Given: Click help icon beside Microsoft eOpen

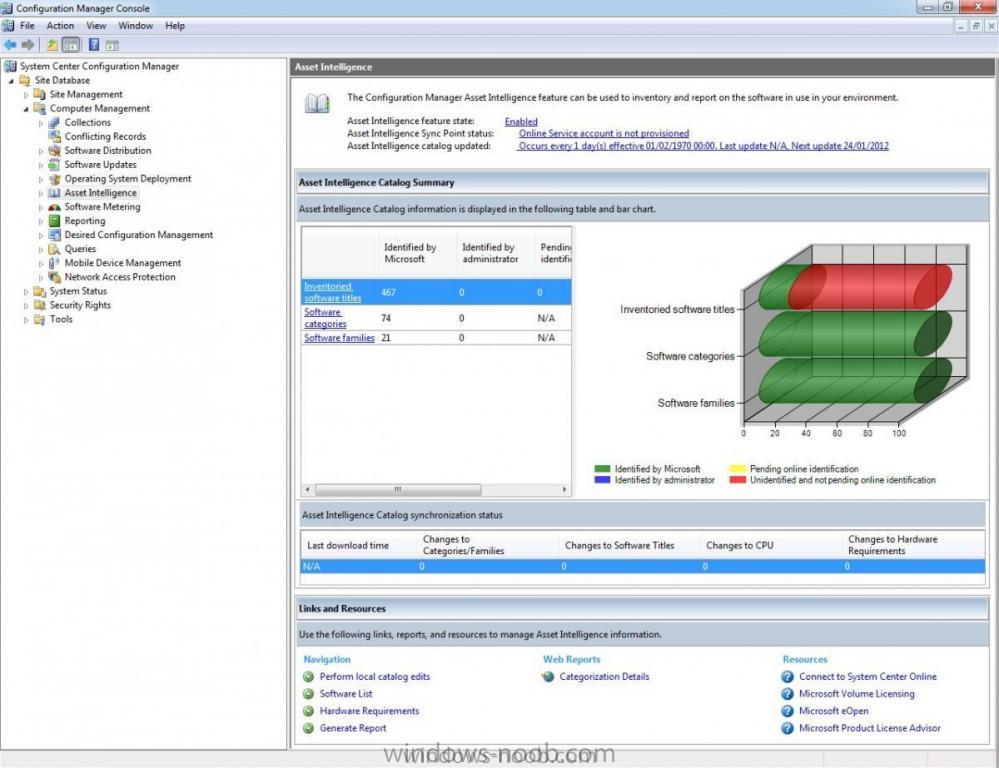Looking at the screenshot, I should point(787,711).
